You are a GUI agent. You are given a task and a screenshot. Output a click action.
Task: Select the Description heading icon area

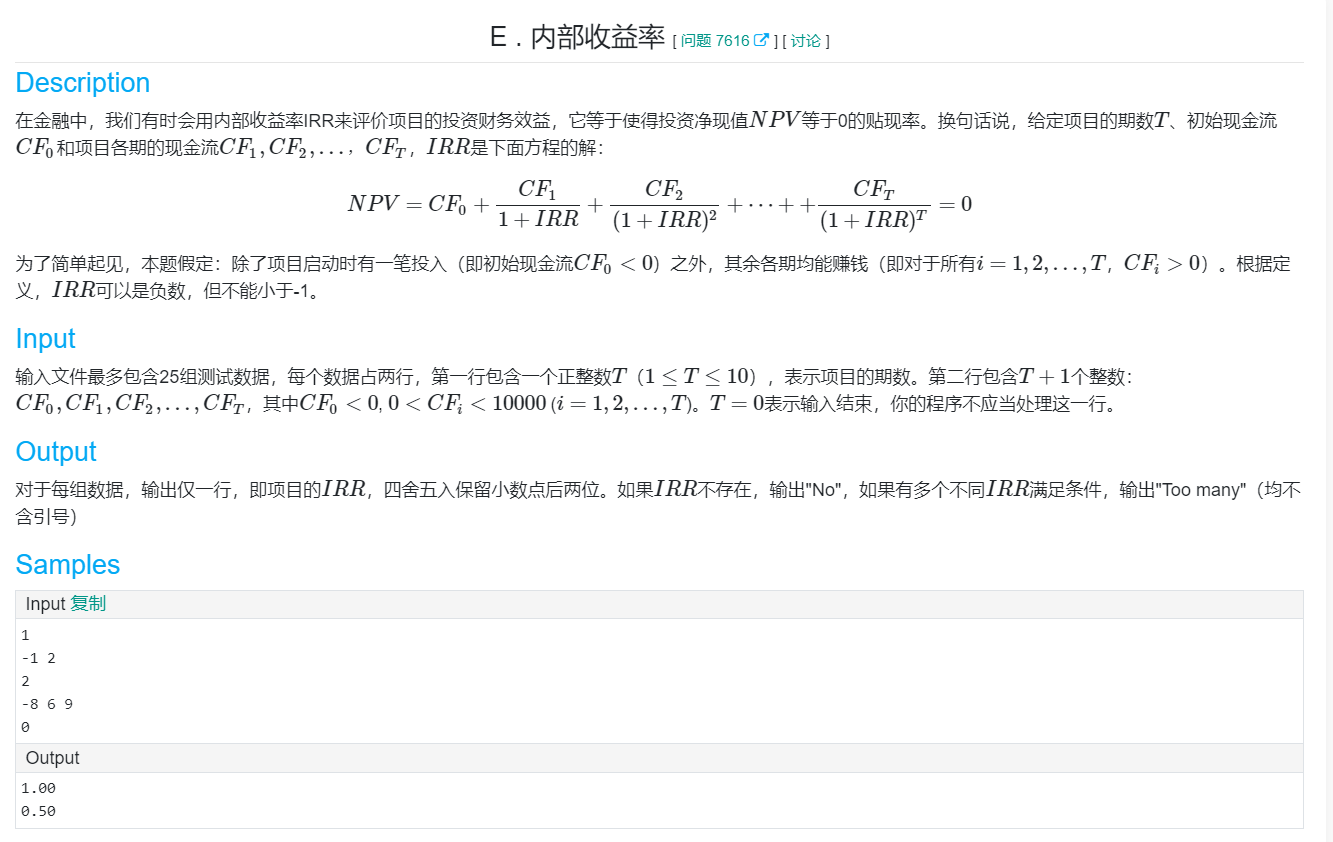coord(83,83)
